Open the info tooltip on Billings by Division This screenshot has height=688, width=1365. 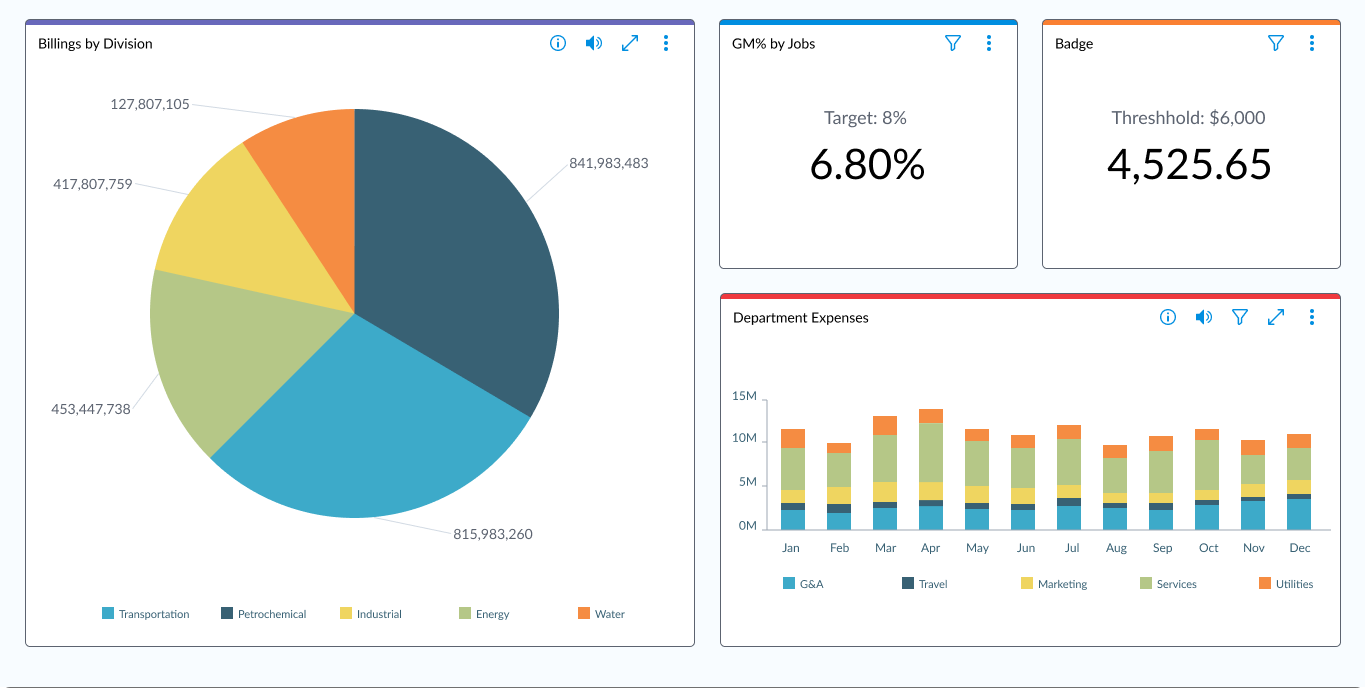(x=557, y=43)
